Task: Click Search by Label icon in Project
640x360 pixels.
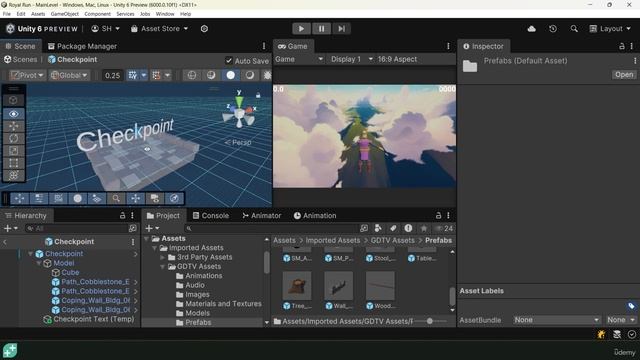Action: pos(393,228)
